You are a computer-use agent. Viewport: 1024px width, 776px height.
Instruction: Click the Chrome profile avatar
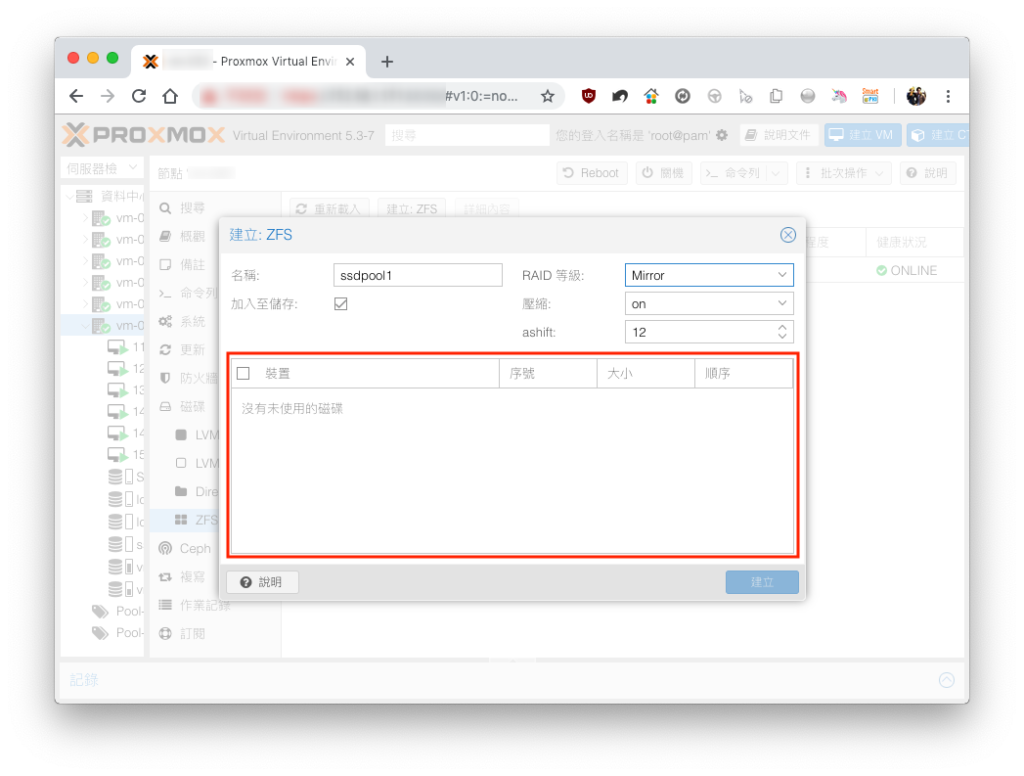[916, 97]
